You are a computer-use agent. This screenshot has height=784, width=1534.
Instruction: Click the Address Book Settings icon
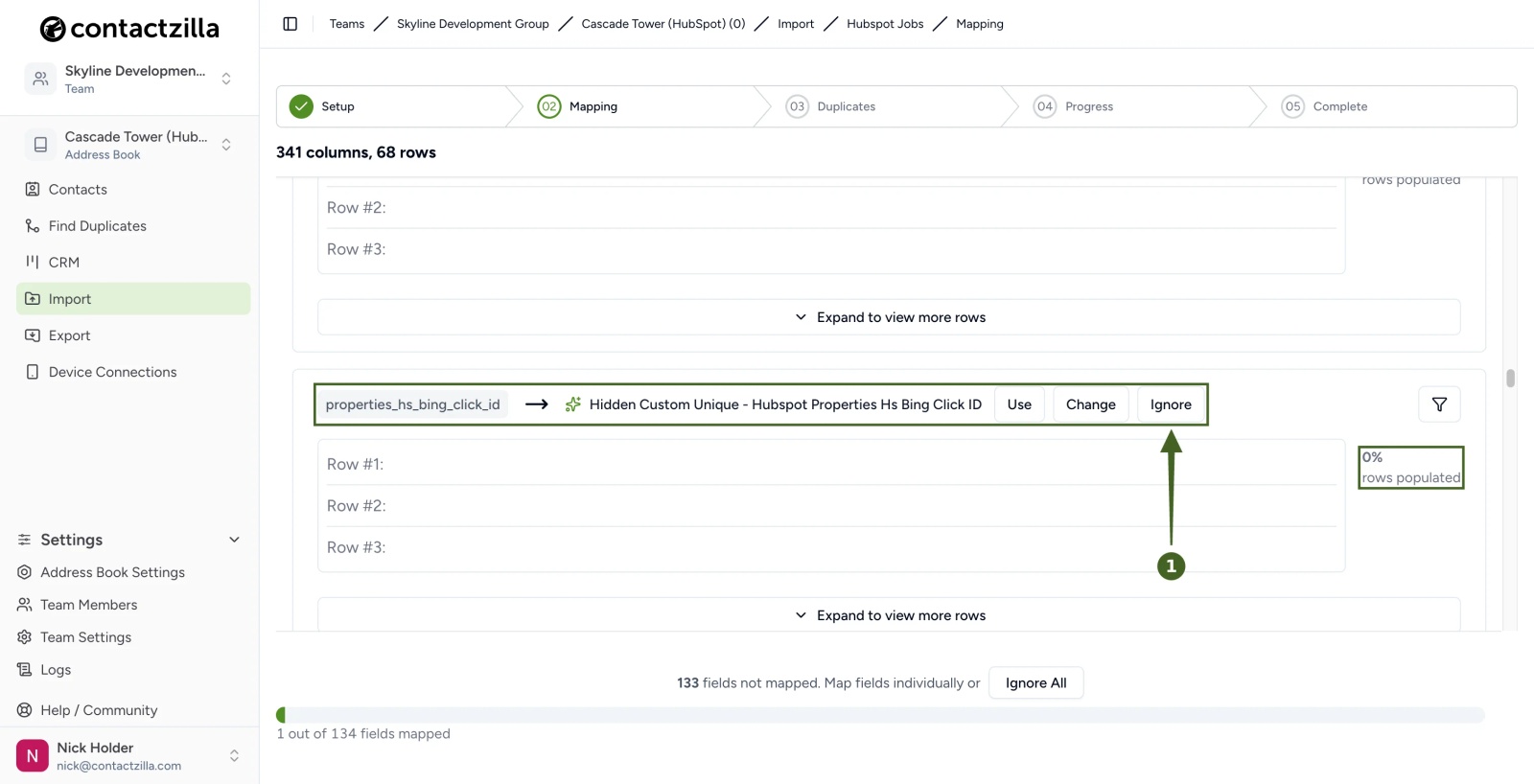click(x=25, y=572)
